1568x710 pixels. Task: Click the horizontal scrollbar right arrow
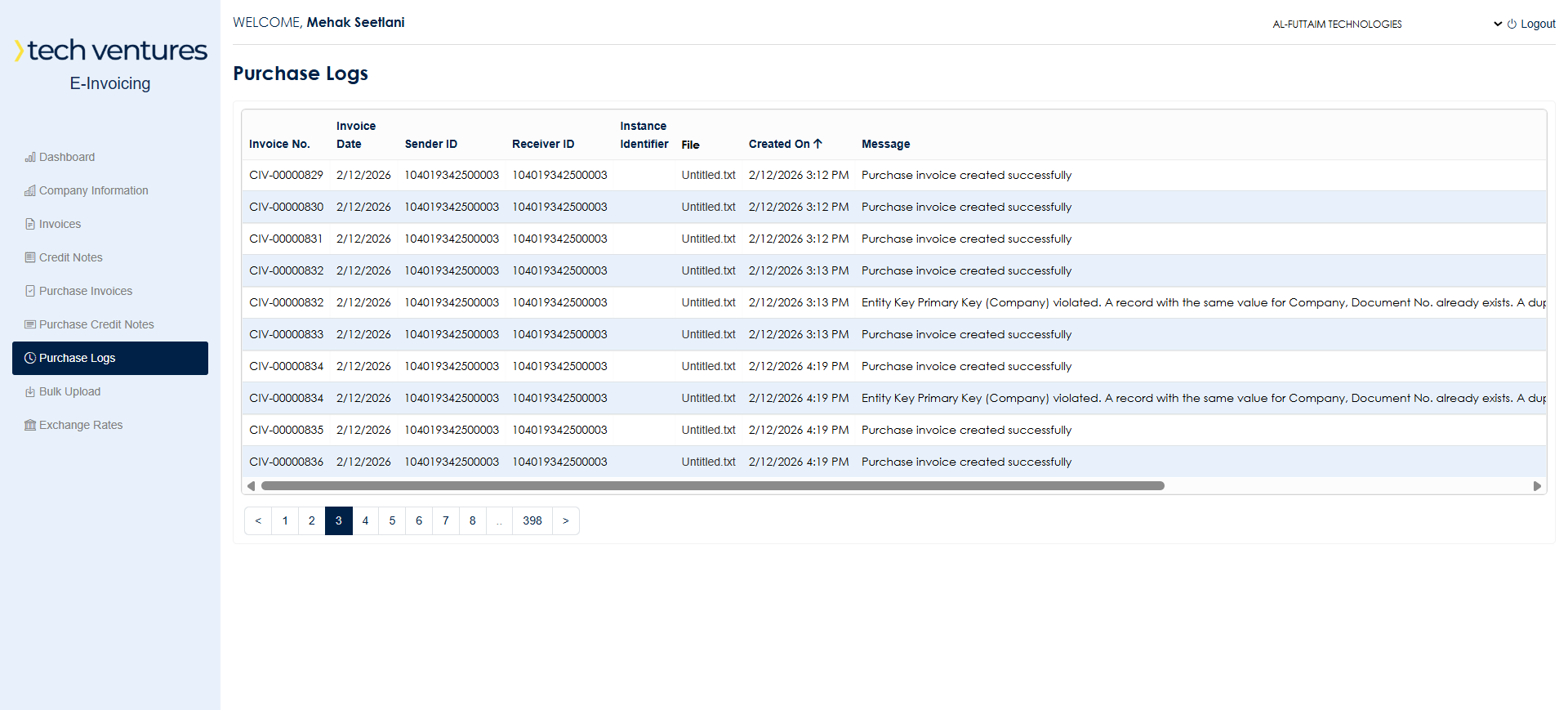[x=1537, y=486]
